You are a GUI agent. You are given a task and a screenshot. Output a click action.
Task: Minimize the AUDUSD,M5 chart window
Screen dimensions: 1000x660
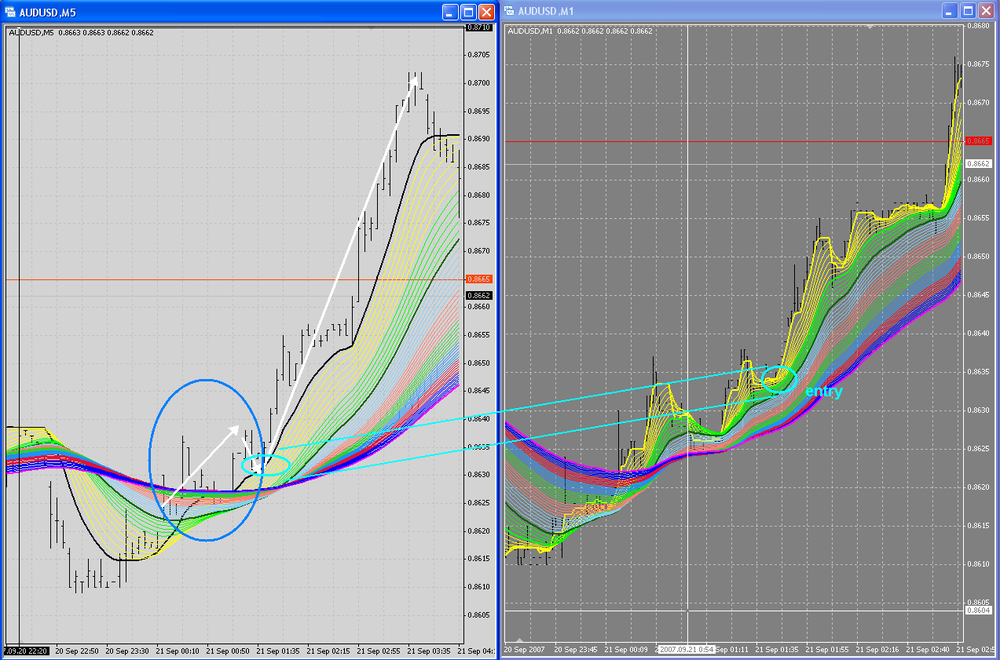click(x=450, y=11)
